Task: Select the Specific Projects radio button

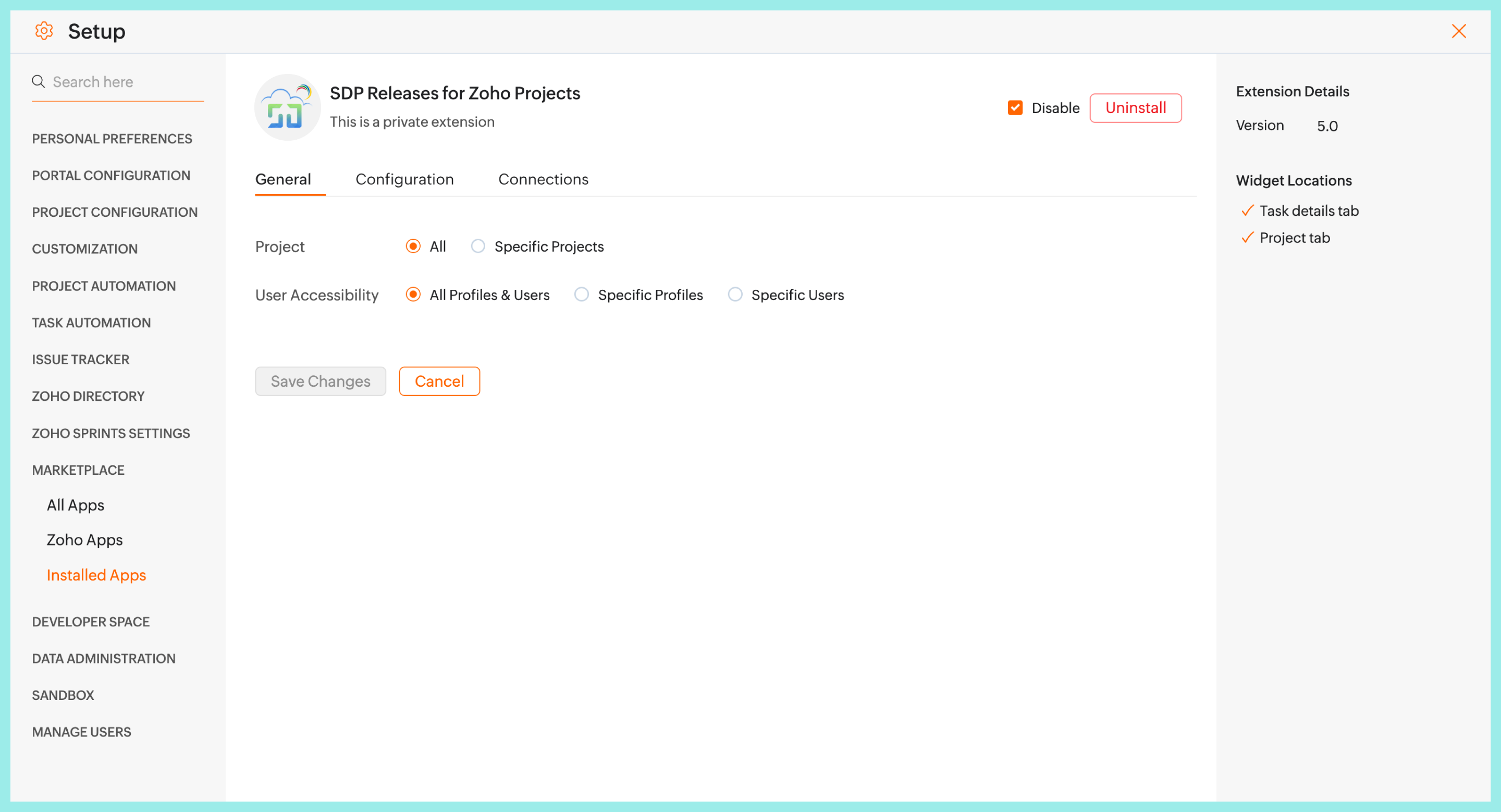Action: click(478, 247)
